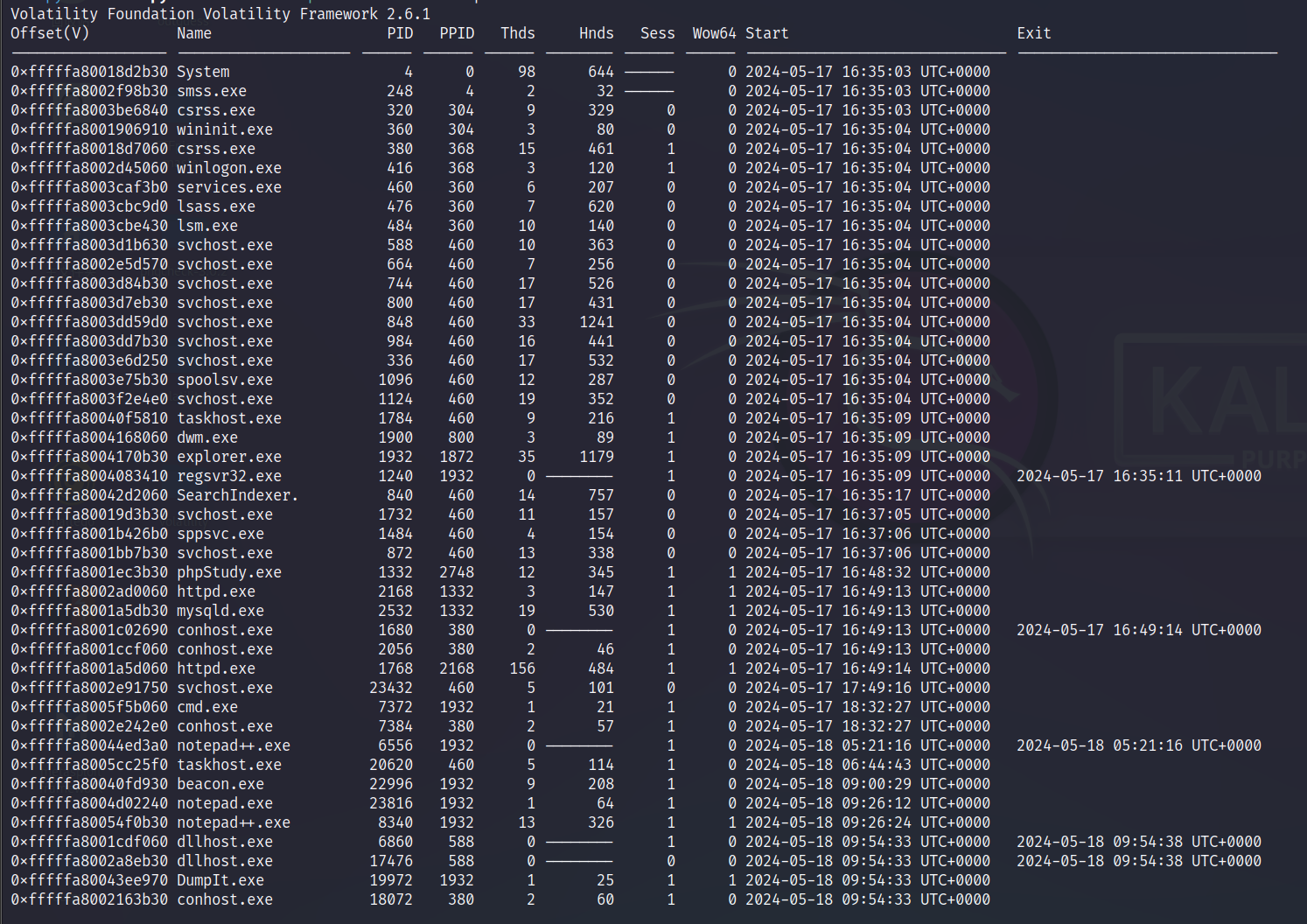Image resolution: width=1307 pixels, height=924 pixels.
Task: Select the 'notepad.exe' process name
Action: point(225,803)
